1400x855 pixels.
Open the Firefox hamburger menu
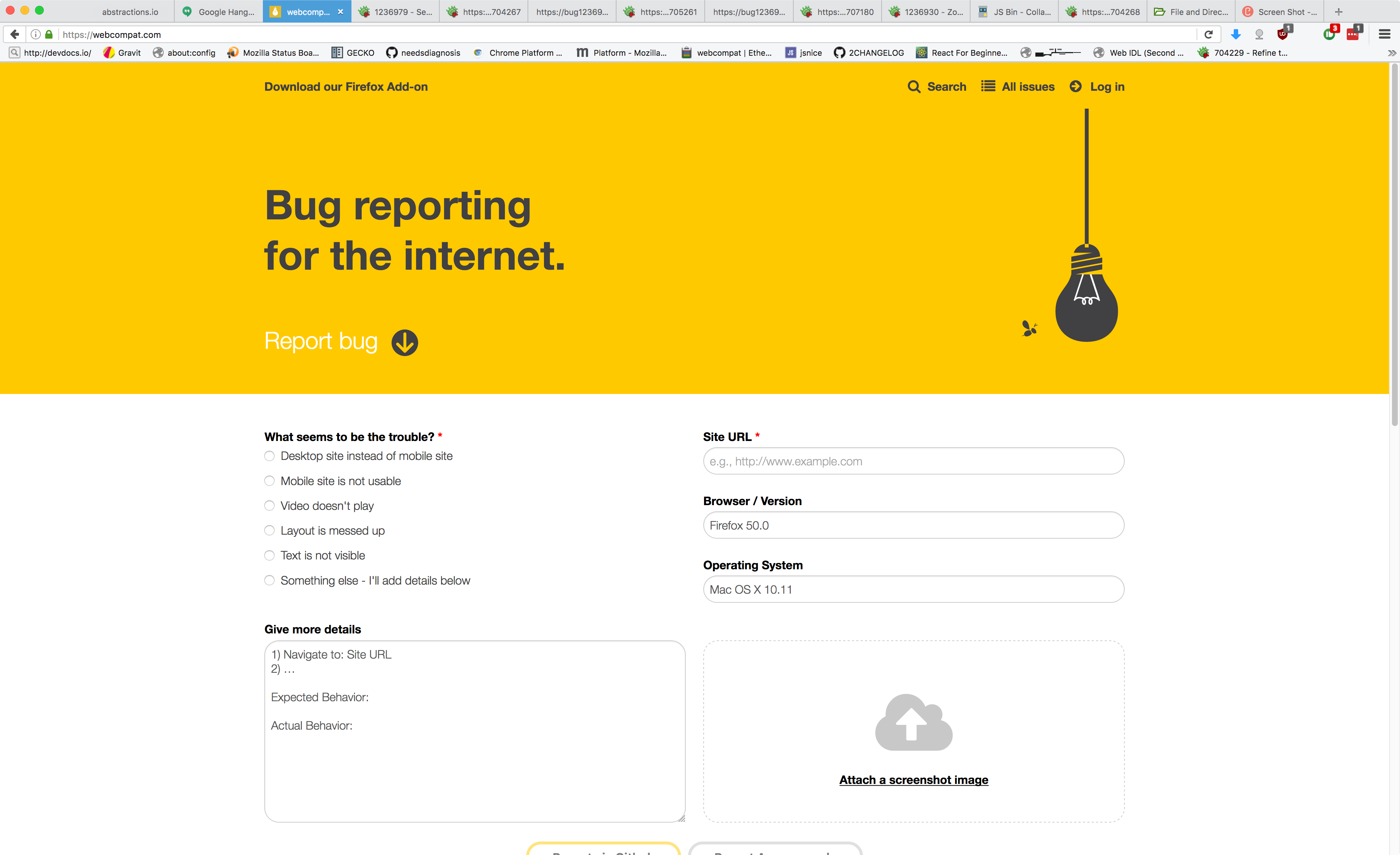point(1384,35)
